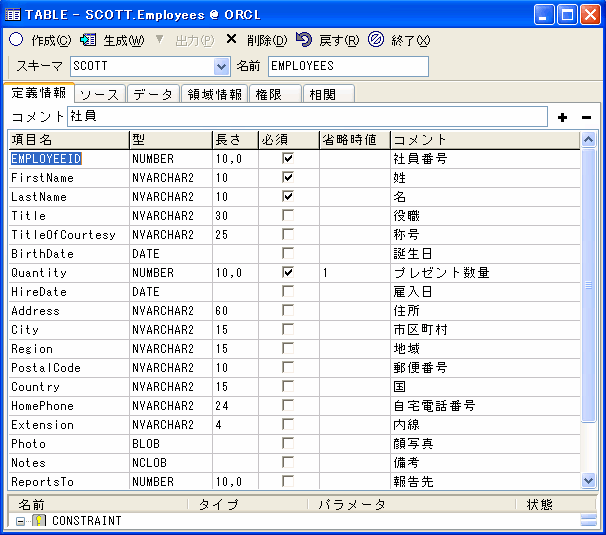Check 必須 for HireDate row
Viewport: 606px width, 535px height.
point(288,291)
